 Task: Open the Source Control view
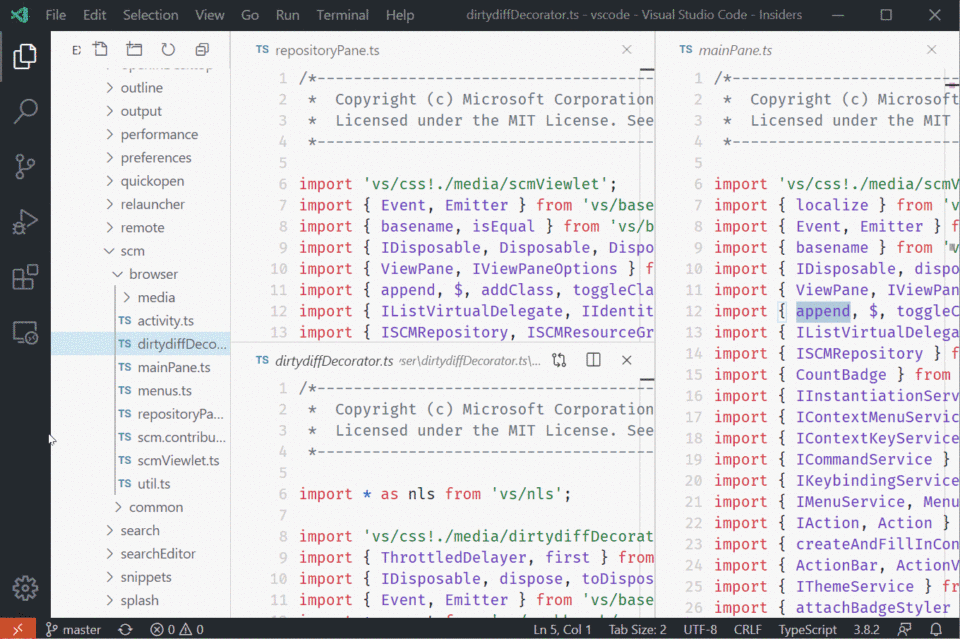coord(25,166)
